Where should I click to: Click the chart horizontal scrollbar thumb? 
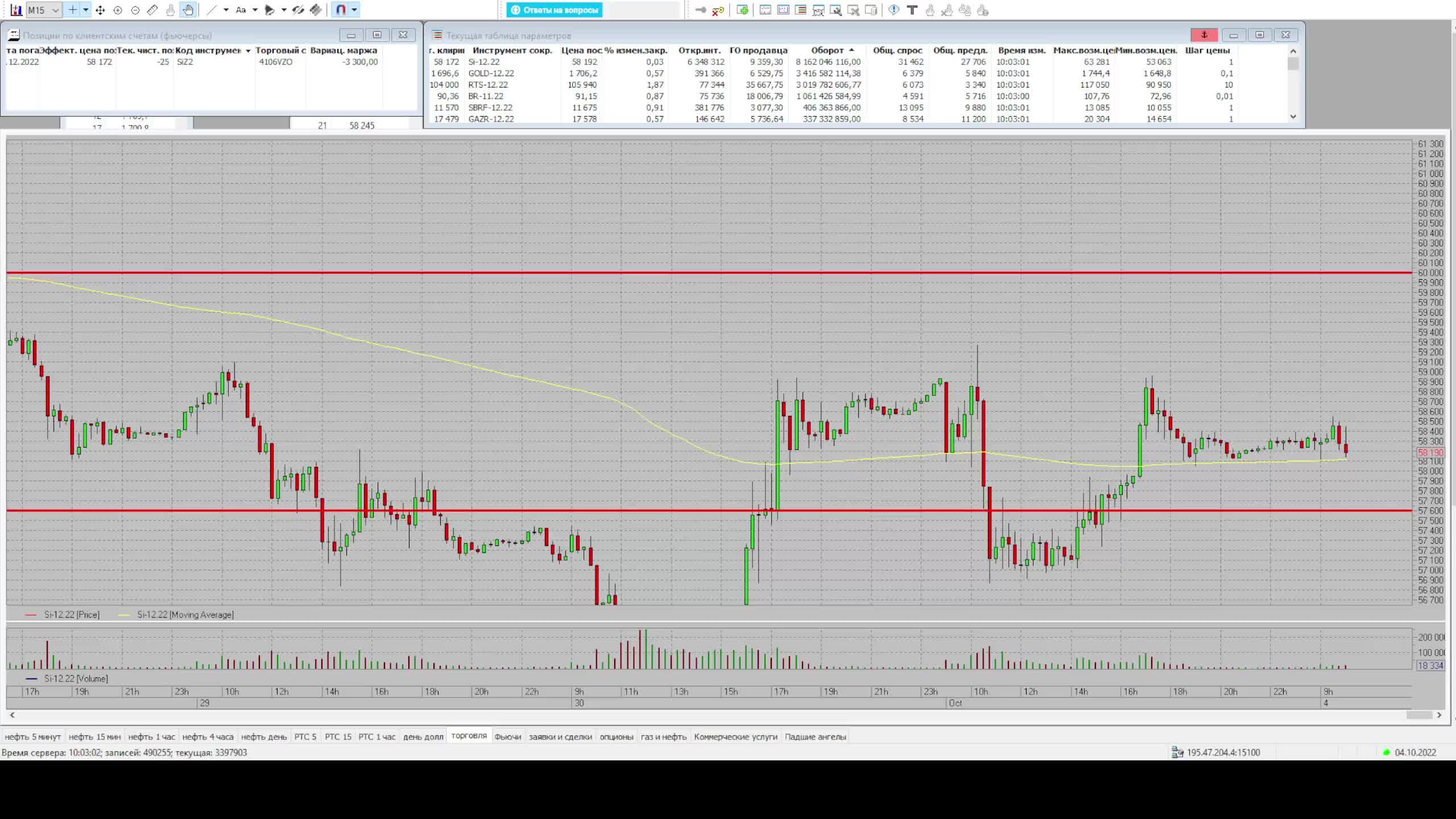(1418, 715)
